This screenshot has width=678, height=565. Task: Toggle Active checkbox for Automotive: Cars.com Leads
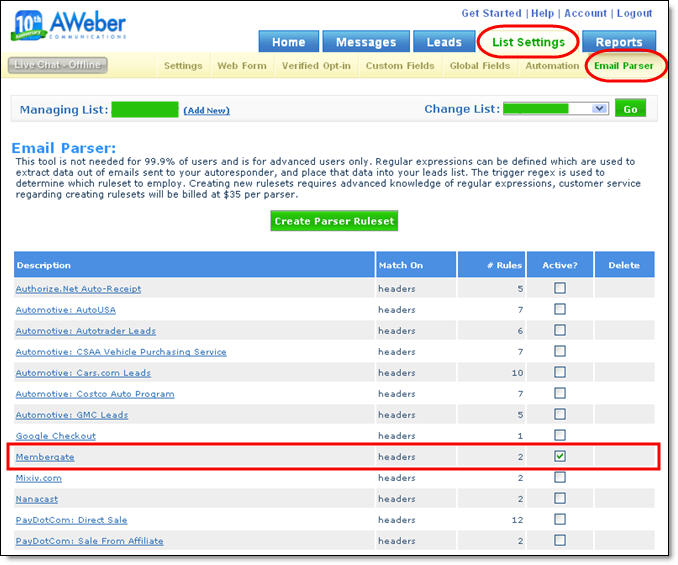click(560, 372)
